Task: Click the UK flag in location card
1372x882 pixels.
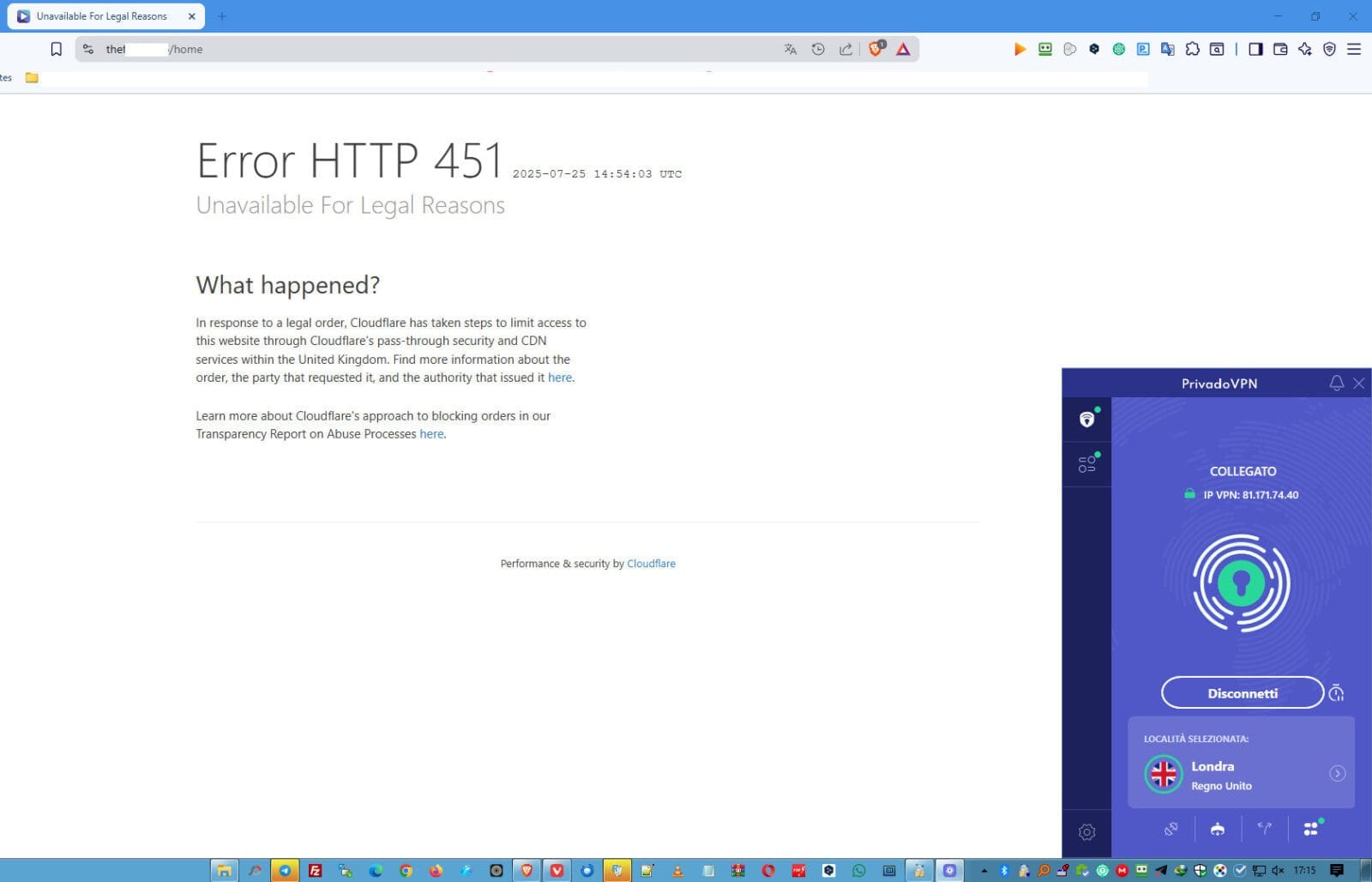Action: coord(1163,774)
